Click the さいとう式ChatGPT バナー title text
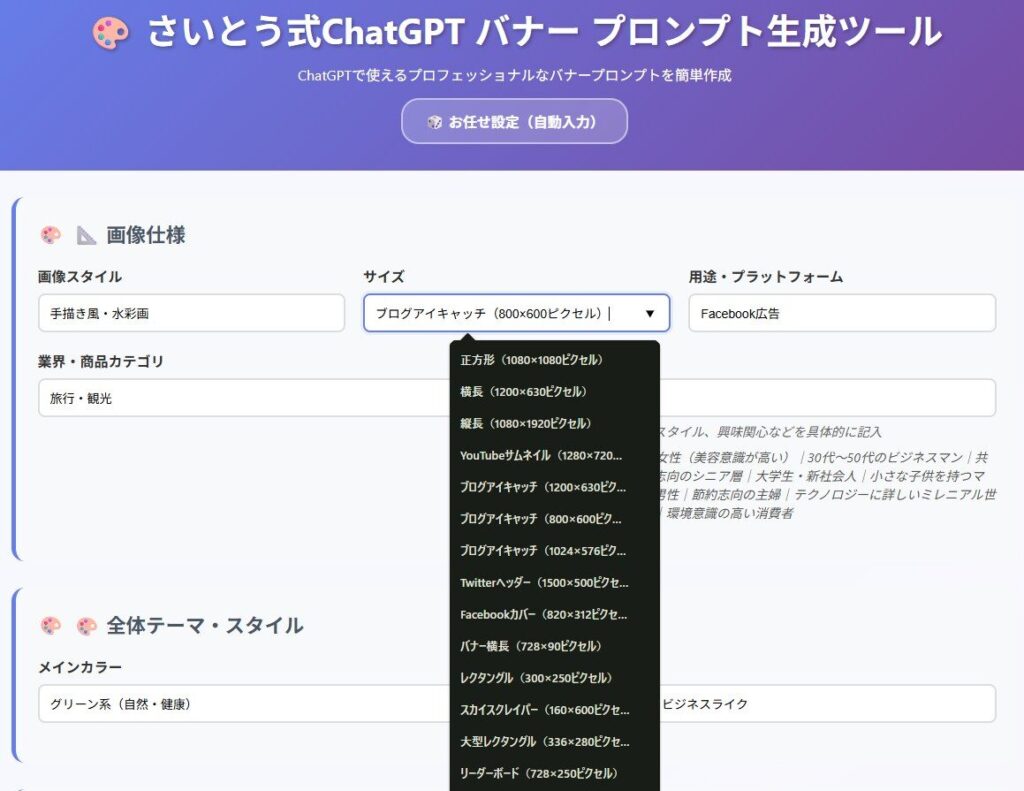Viewport: 1024px width, 791px height. pyautogui.click(x=545, y=32)
